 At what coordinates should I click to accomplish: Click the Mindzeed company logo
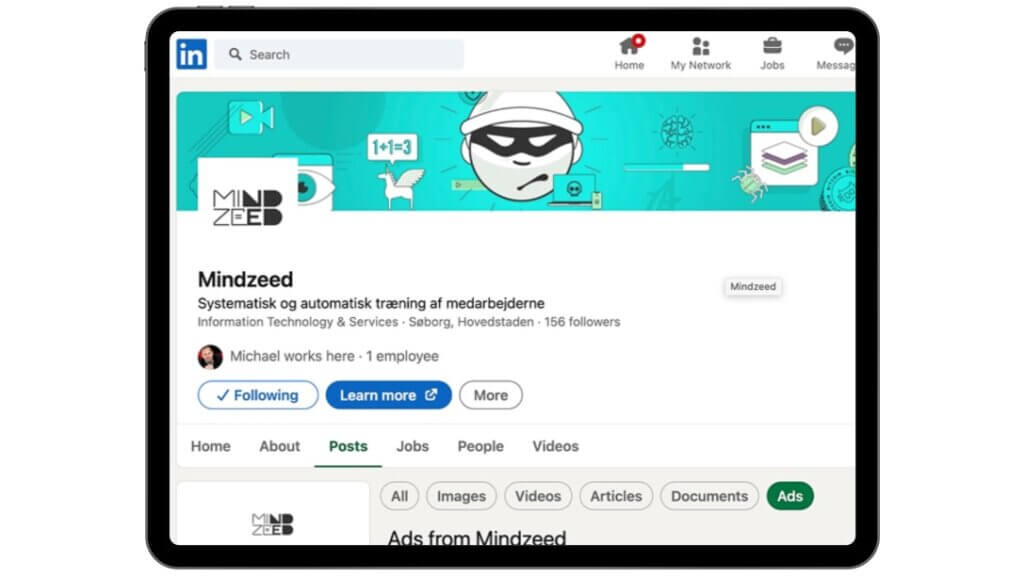248,207
